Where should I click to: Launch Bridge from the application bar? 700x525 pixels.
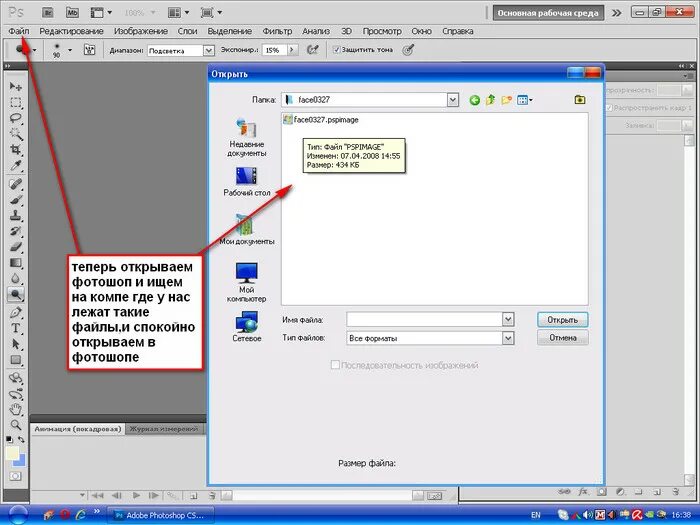click(48, 12)
